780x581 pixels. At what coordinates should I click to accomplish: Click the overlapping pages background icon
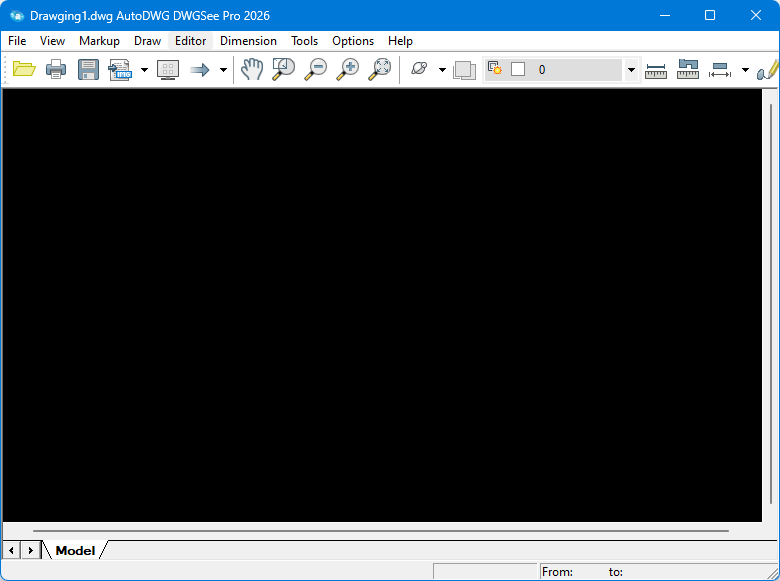464,70
